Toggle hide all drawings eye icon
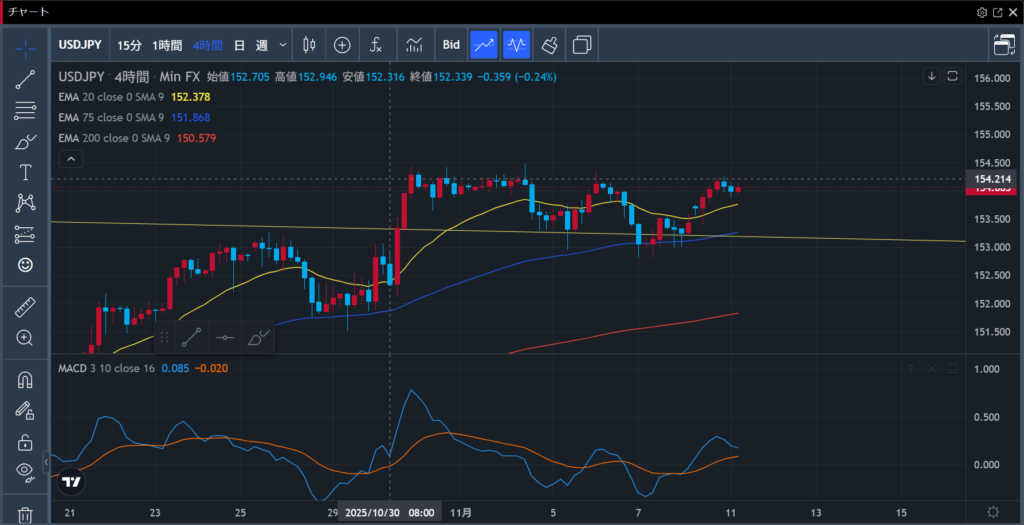 25,470
